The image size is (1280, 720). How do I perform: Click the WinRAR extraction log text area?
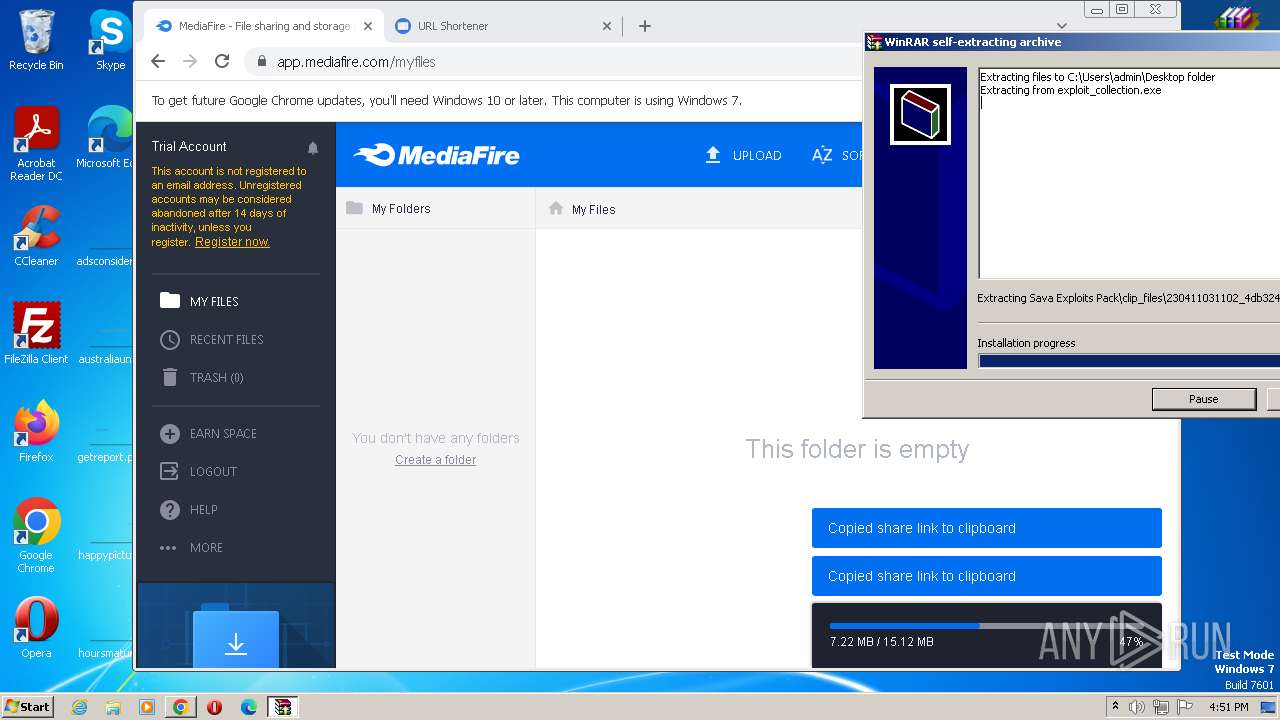(1129, 173)
